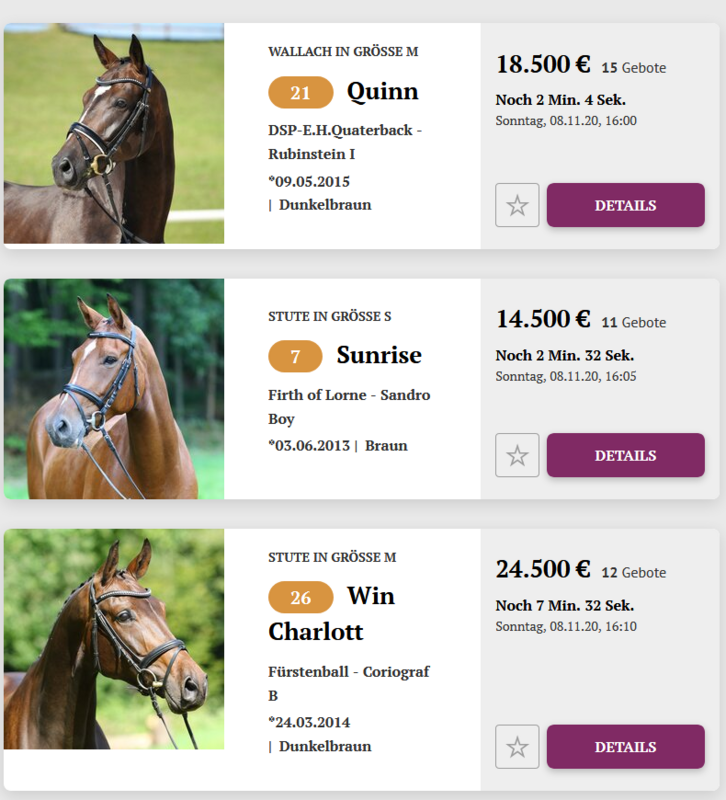The width and height of the screenshot is (726, 800).
Task: Click Win Charlott's horse photo
Action: (x=114, y=639)
